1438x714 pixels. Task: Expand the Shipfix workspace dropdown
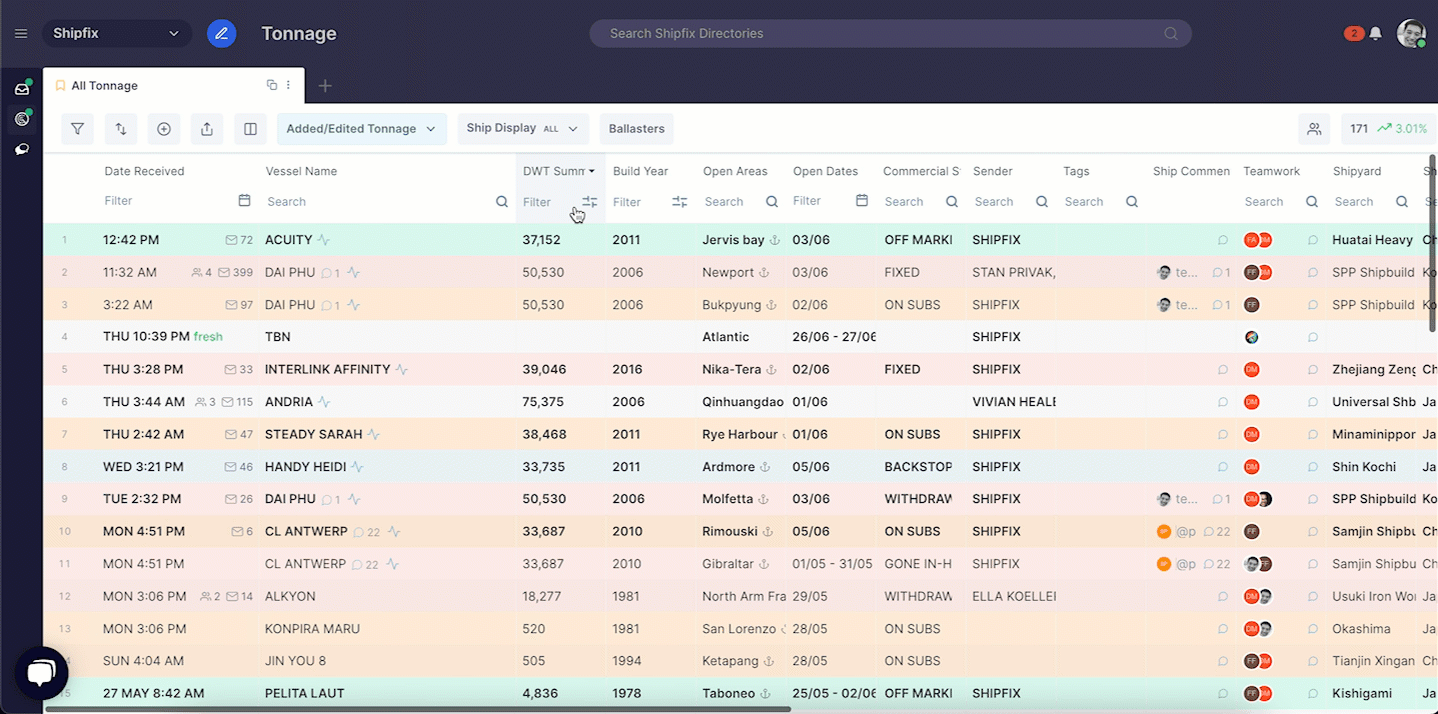[x=117, y=34]
